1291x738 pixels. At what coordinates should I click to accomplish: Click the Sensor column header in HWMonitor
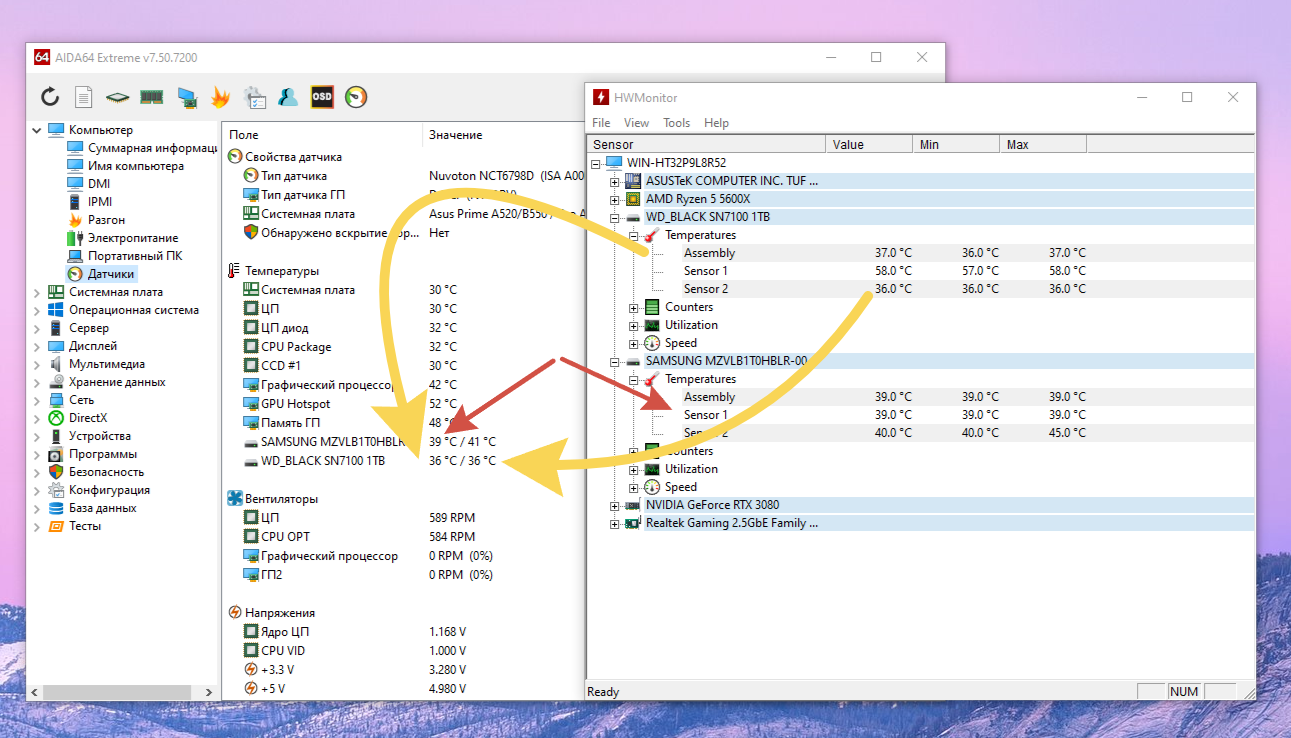[x=708, y=145]
